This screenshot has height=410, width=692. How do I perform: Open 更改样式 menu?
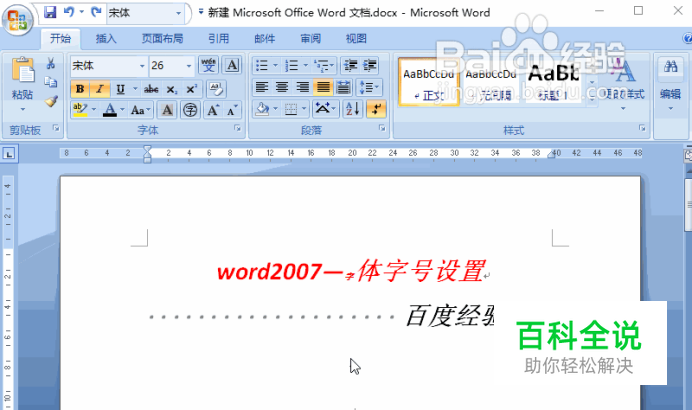click(624, 84)
